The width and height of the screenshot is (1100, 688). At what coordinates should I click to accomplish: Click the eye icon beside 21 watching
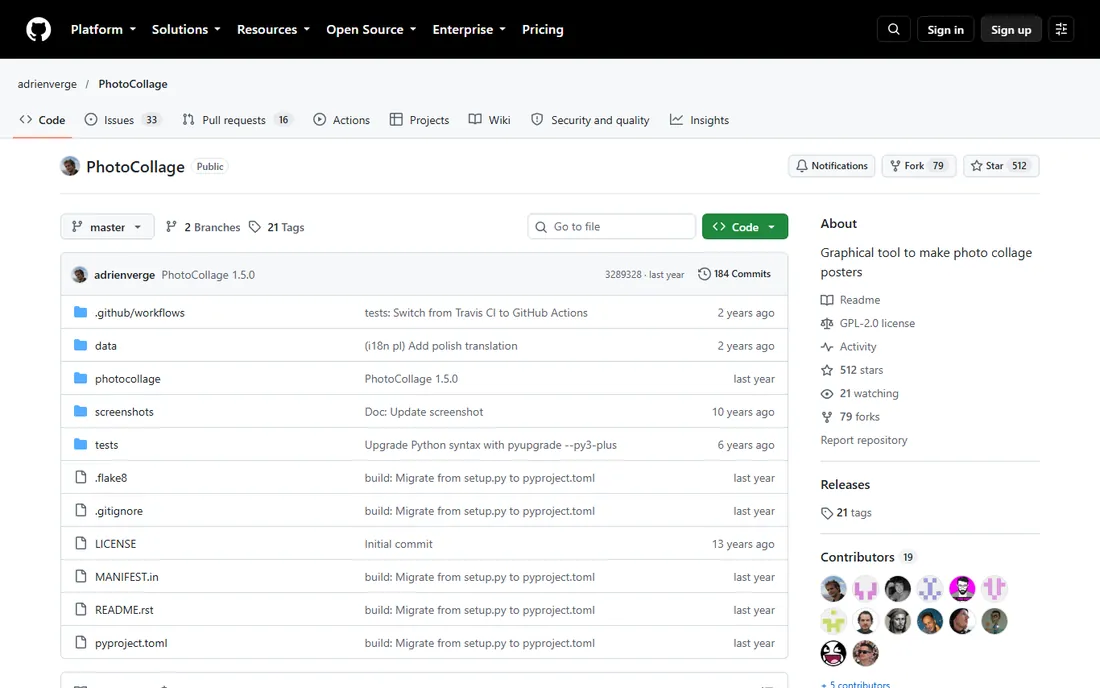coord(827,393)
